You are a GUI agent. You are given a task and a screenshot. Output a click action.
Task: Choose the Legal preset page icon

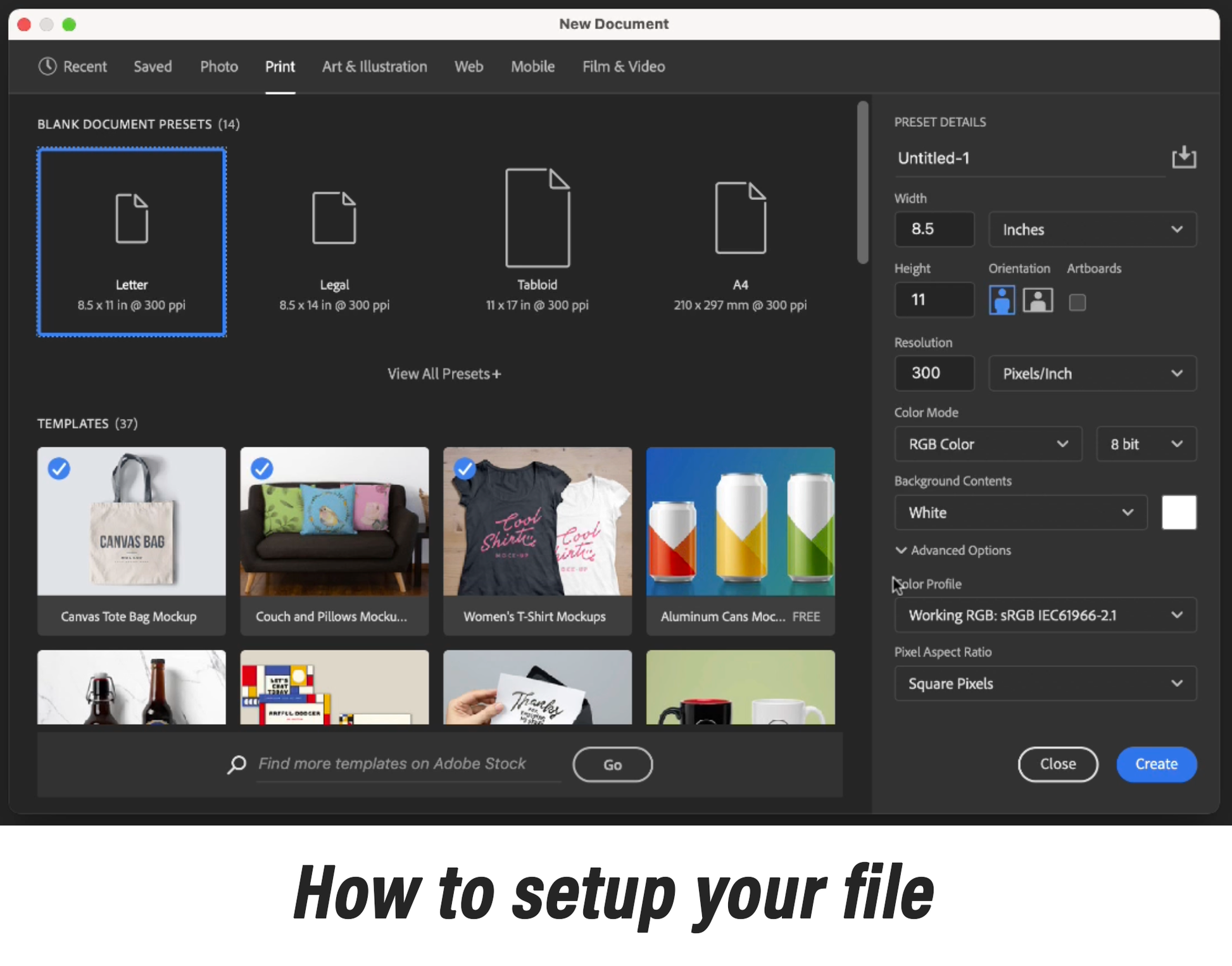click(x=334, y=218)
